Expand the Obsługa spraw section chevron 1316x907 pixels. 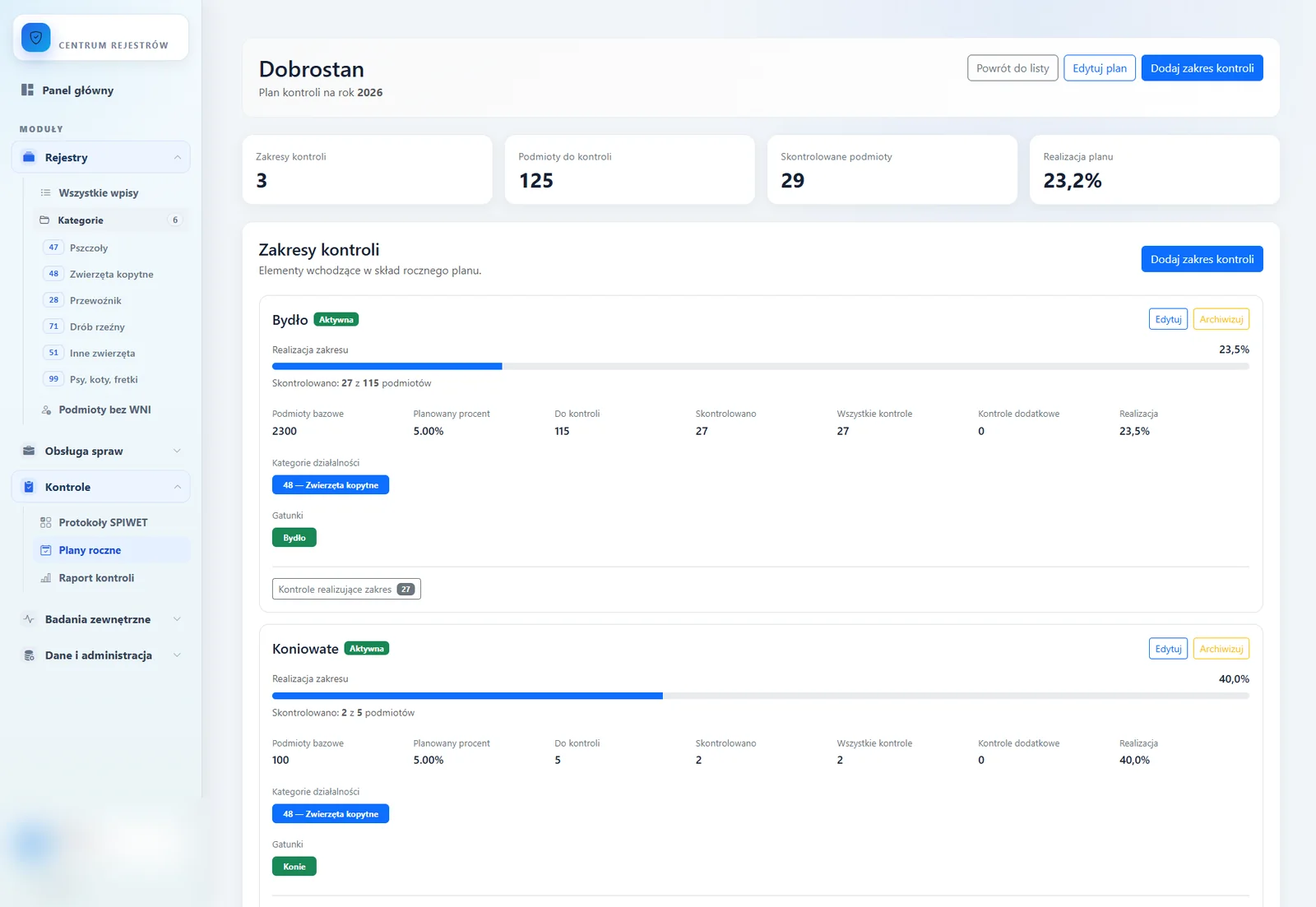pos(177,451)
